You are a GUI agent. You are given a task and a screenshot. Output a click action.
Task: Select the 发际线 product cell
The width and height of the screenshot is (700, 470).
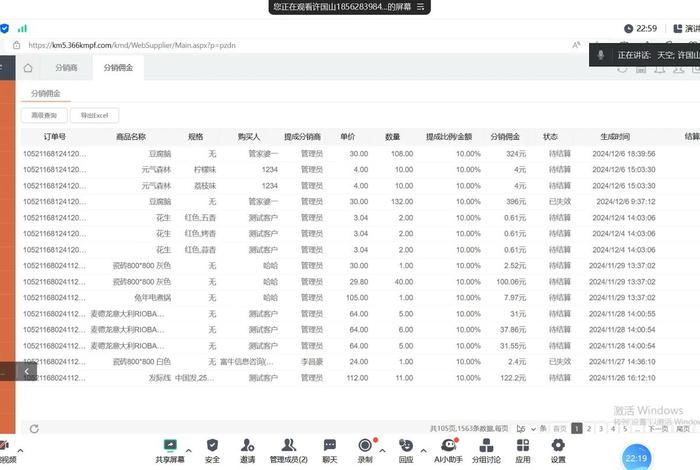click(160, 378)
